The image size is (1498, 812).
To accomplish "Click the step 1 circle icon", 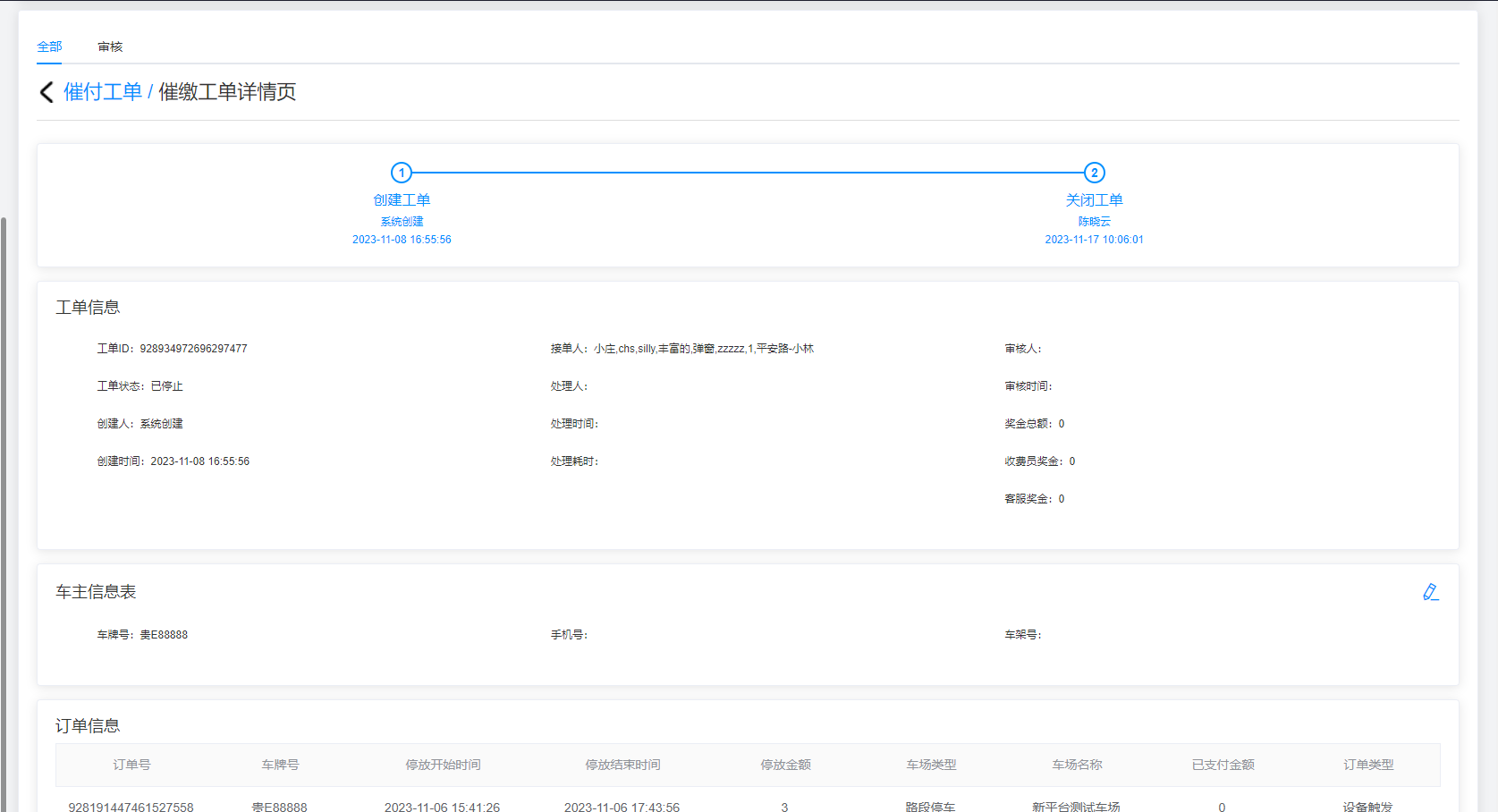I will (x=402, y=173).
